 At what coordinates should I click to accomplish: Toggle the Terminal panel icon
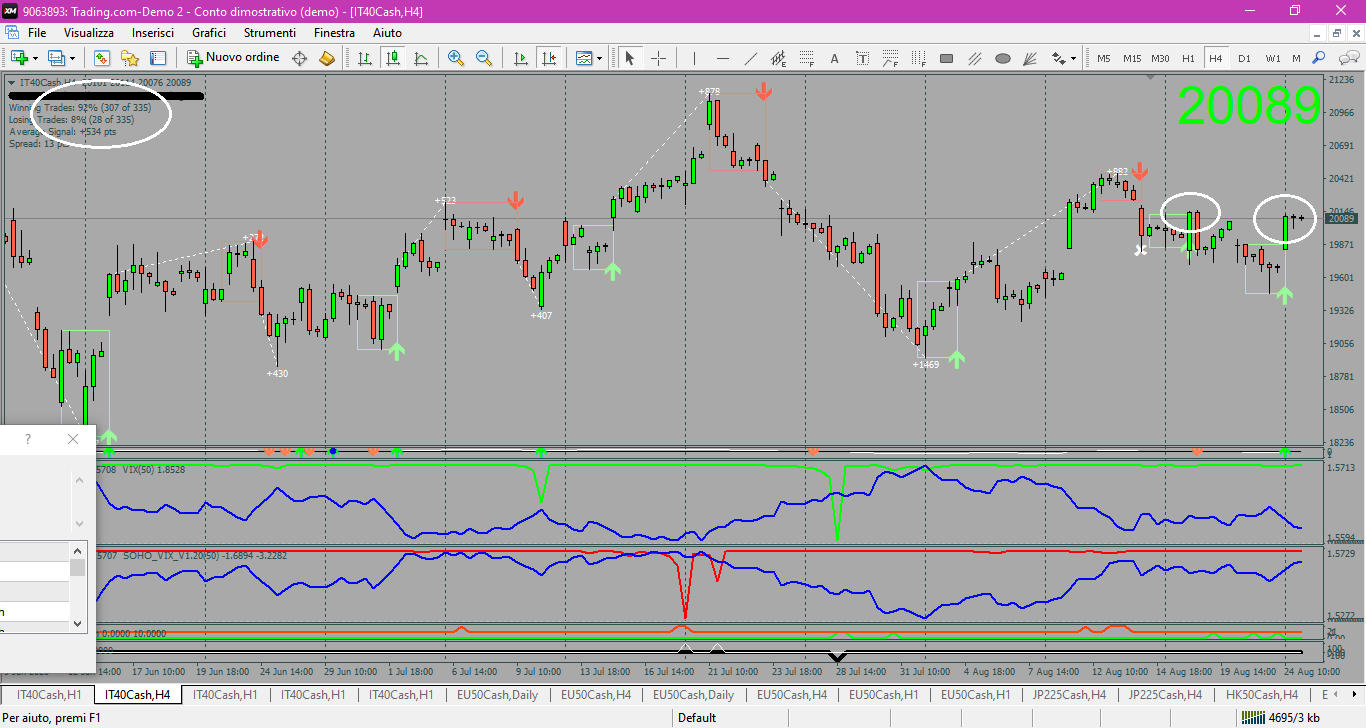(158, 58)
